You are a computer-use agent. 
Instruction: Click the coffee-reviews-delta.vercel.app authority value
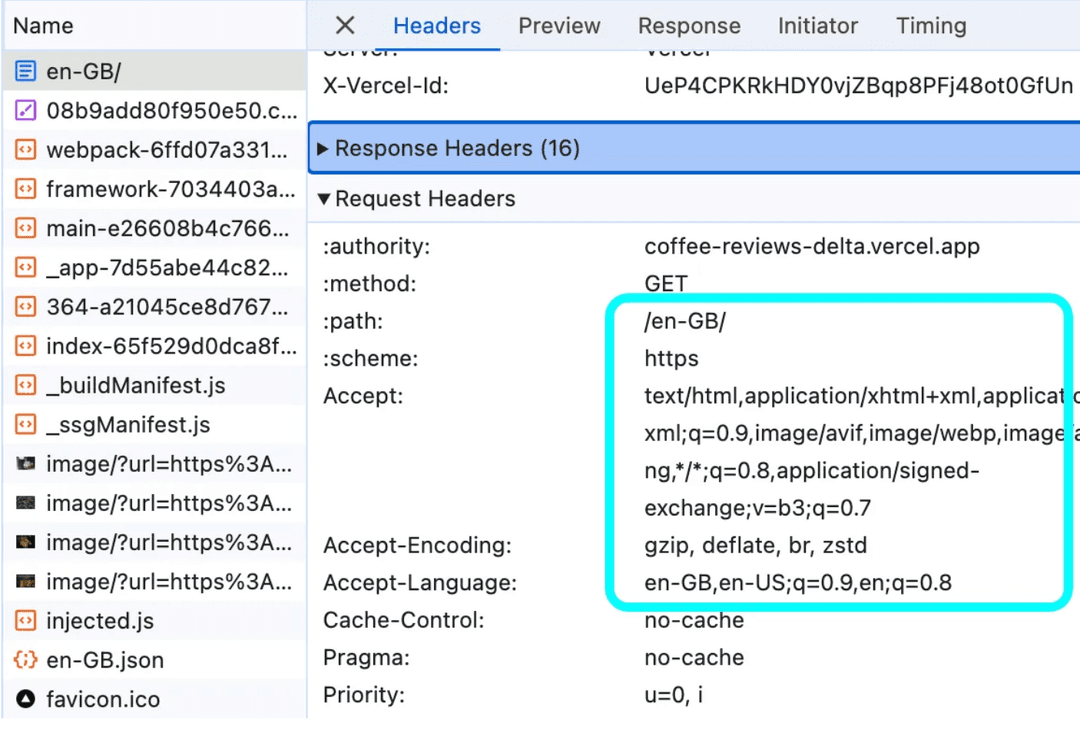pyautogui.click(x=811, y=246)
